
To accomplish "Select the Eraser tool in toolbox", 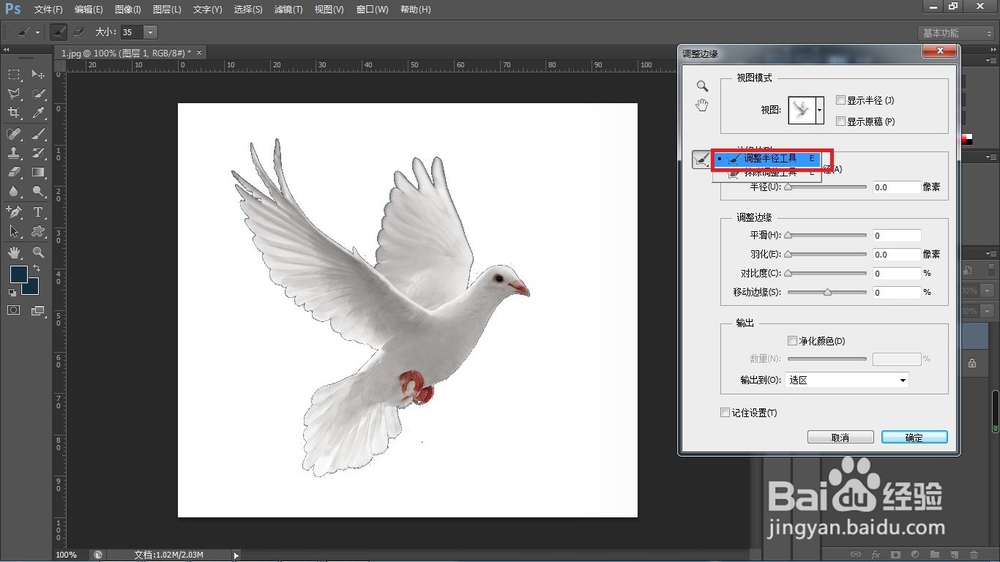I will (14, 172).
